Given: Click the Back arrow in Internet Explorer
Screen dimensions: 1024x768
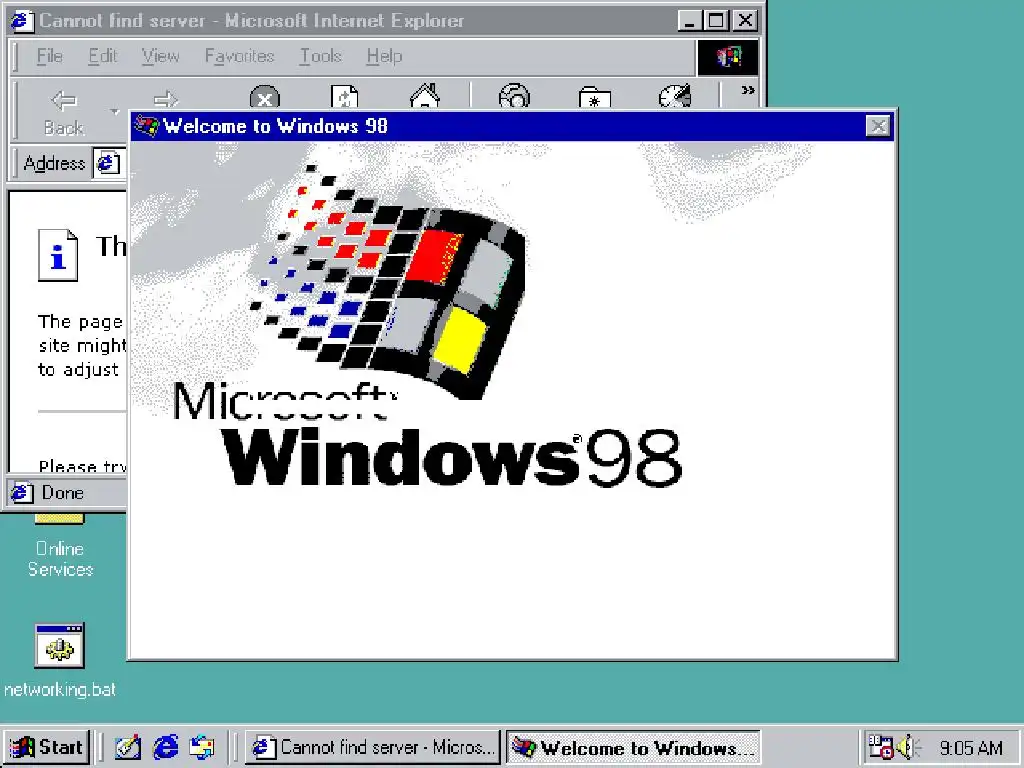Looking at the screenshot, I should 63,100.
